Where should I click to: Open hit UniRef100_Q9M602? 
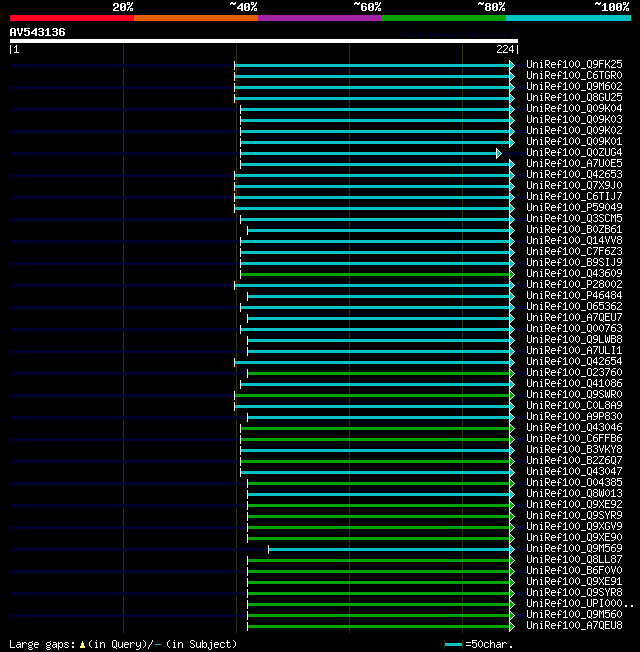click(x=574, y=86)
